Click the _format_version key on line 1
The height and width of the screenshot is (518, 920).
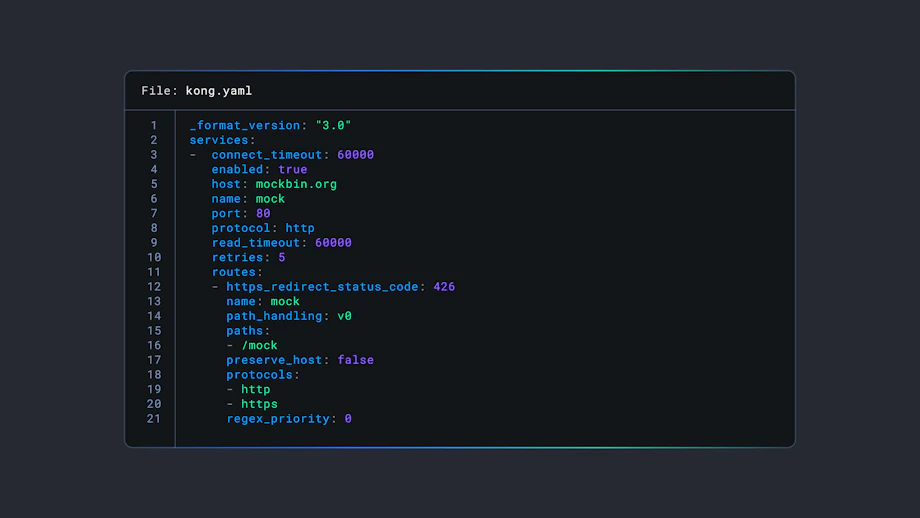point(244,126)
